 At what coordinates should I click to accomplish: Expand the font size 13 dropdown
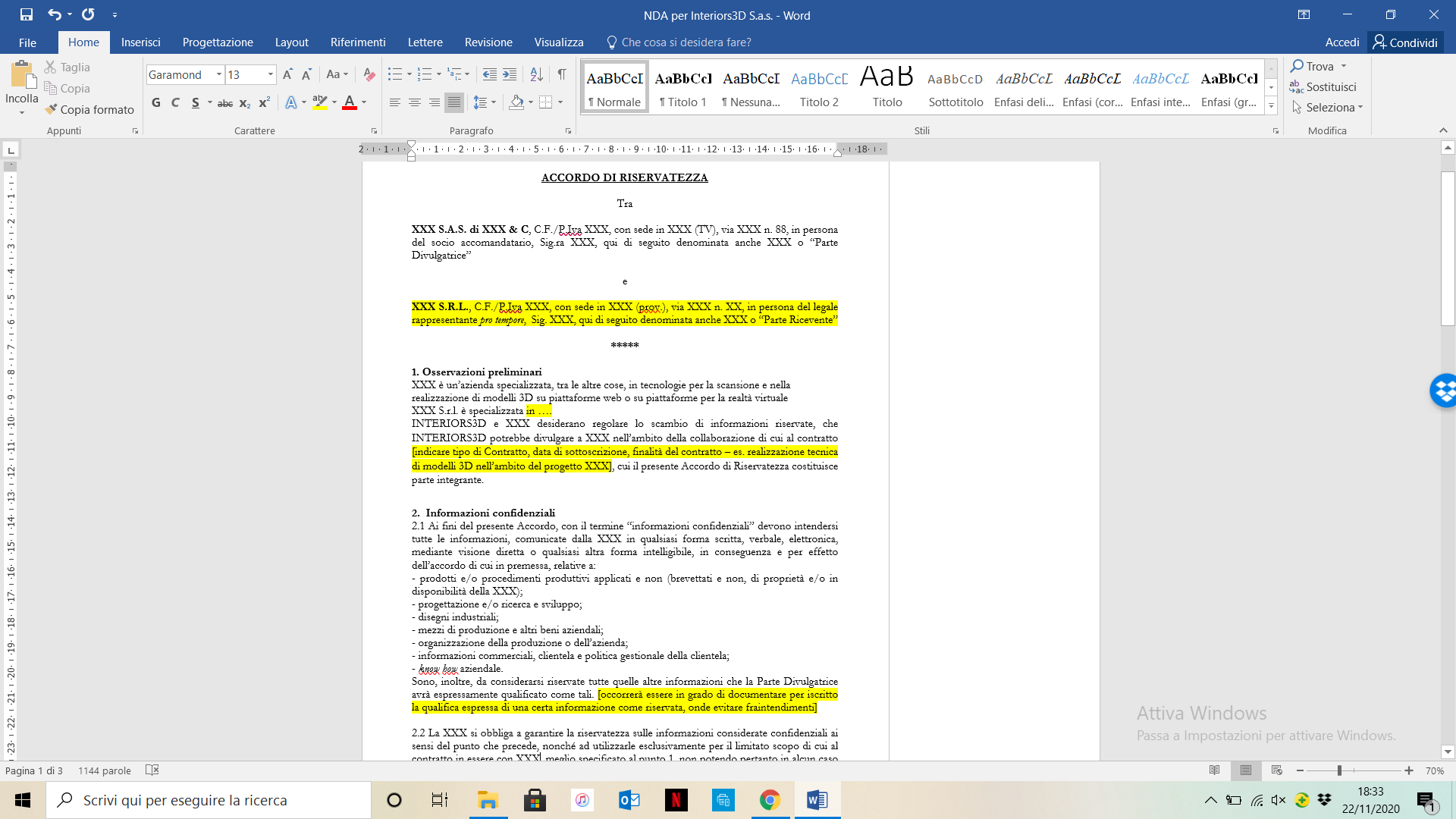271,74
